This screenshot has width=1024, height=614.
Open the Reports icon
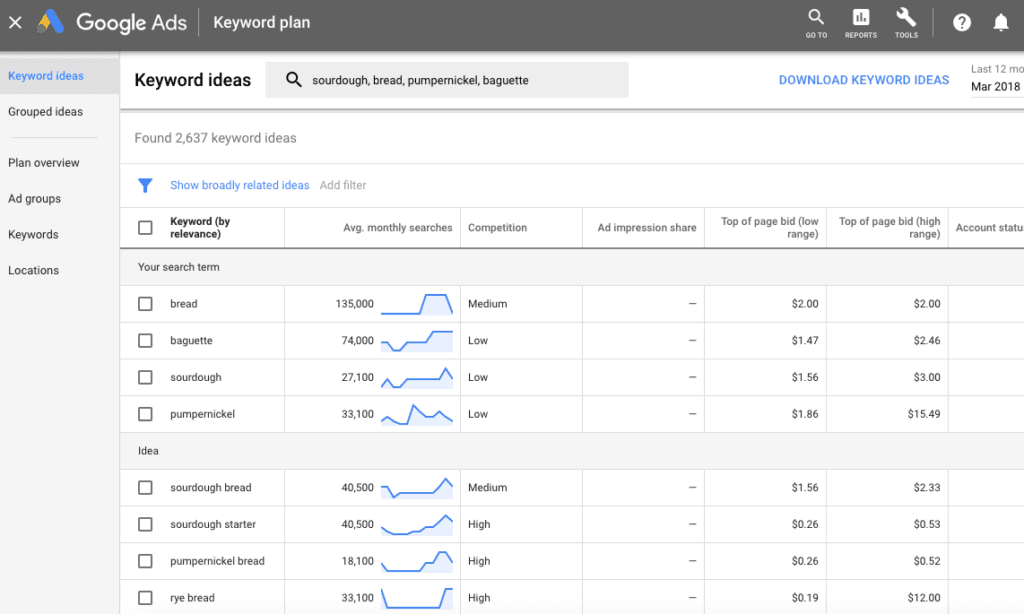860,21
